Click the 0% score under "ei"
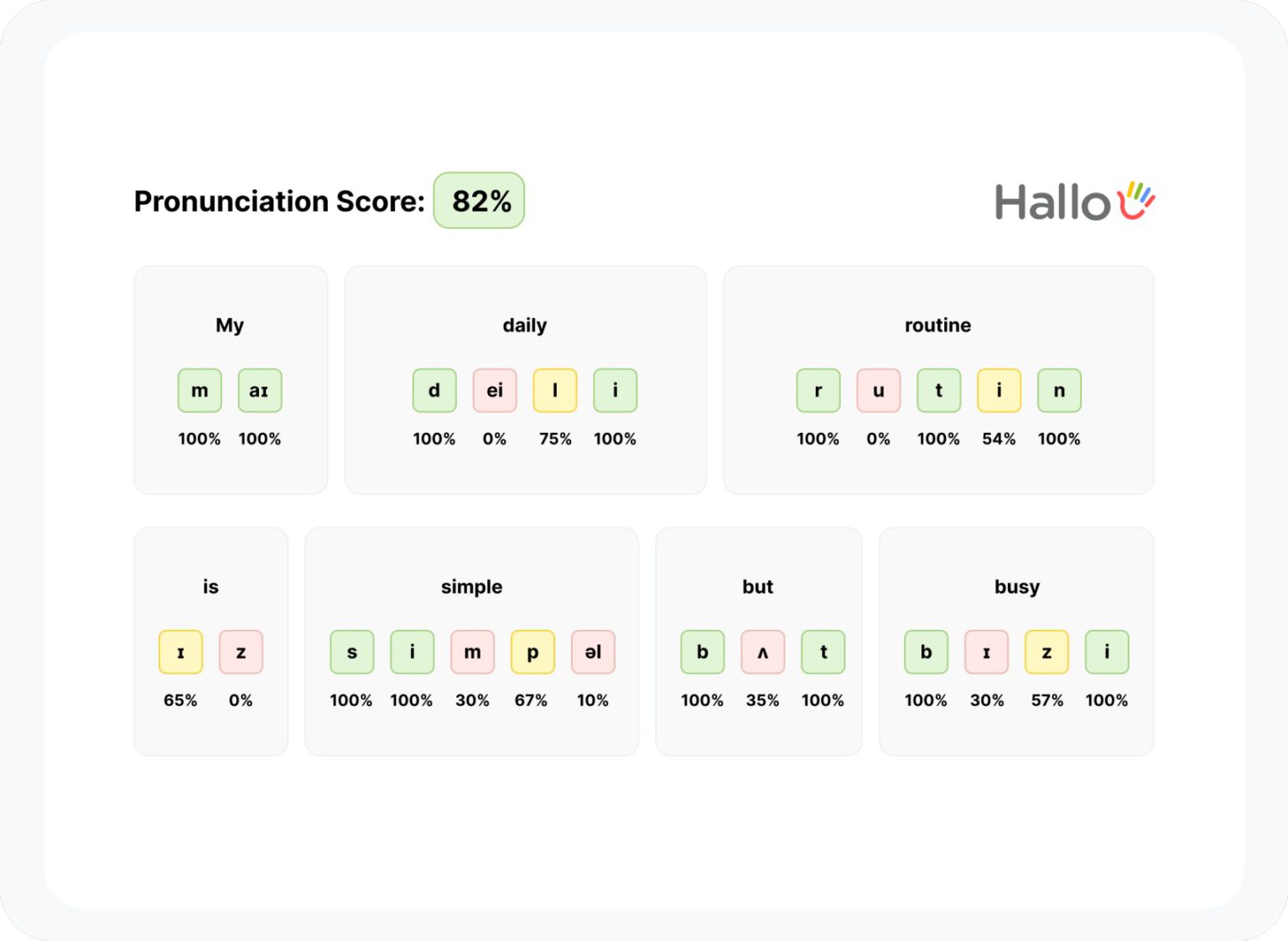The width and height of the screenshot is (1288, 941). tap(495, 438)
